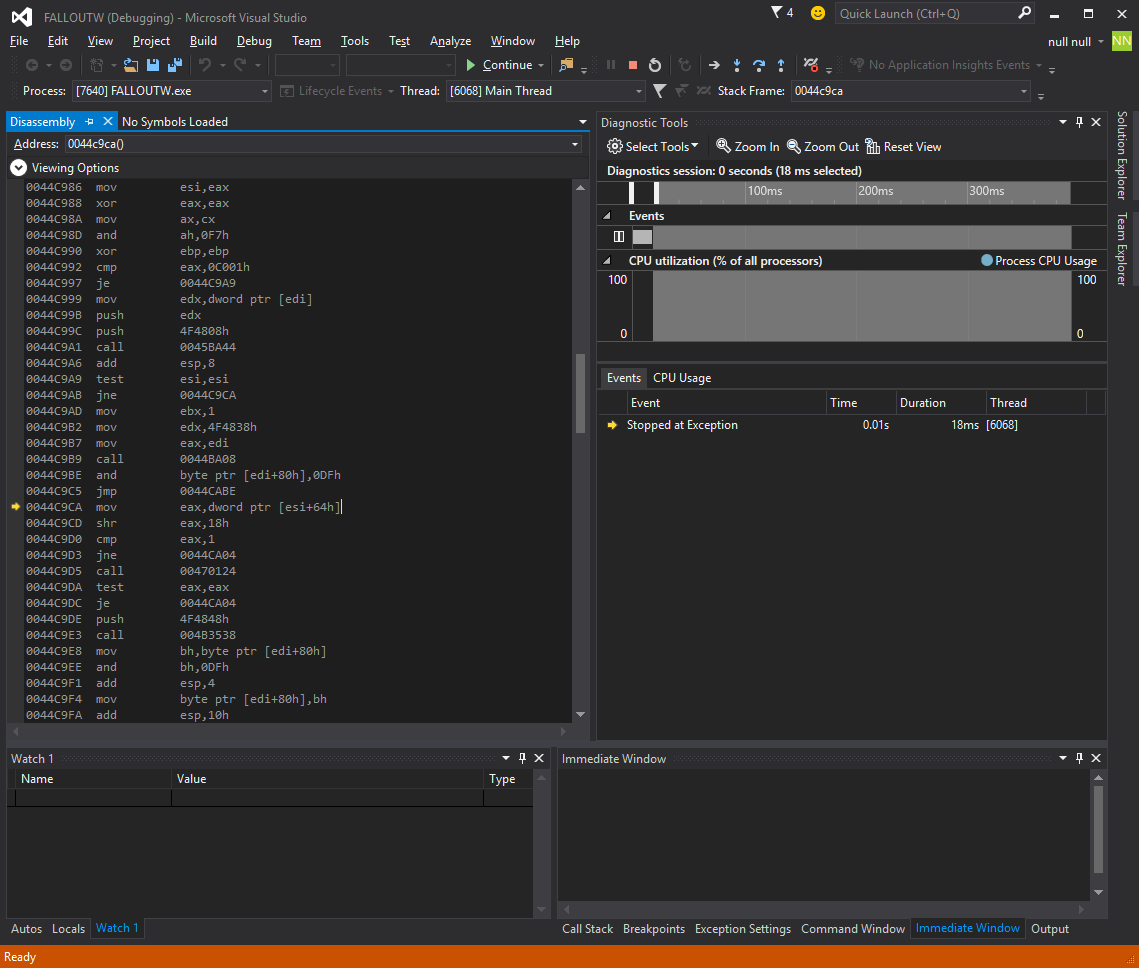Open the Analyze menu
This screenshot has height=968, width=1139.
(450, 41)
